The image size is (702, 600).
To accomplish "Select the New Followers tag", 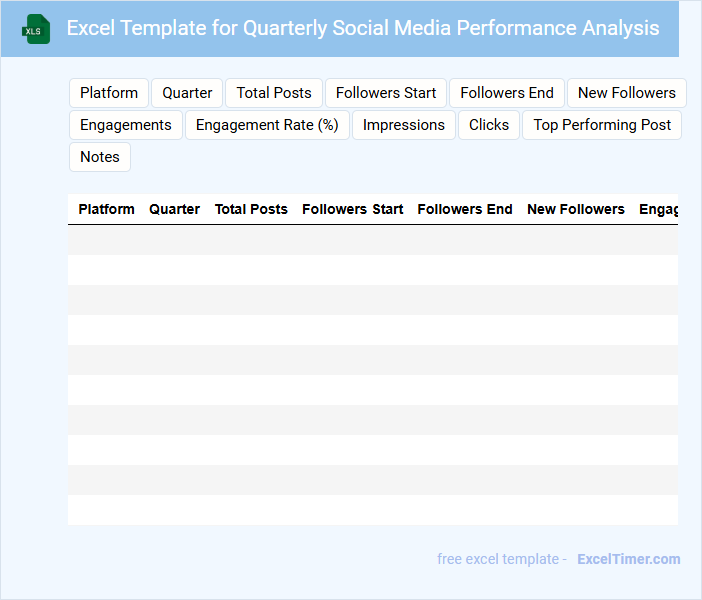I will (x=627, y=93).
